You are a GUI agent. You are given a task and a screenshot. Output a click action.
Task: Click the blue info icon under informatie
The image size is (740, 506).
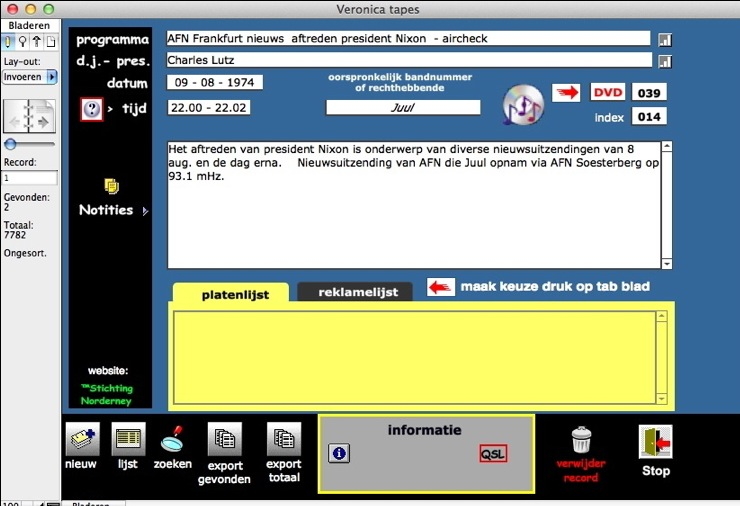pos(339,453)
